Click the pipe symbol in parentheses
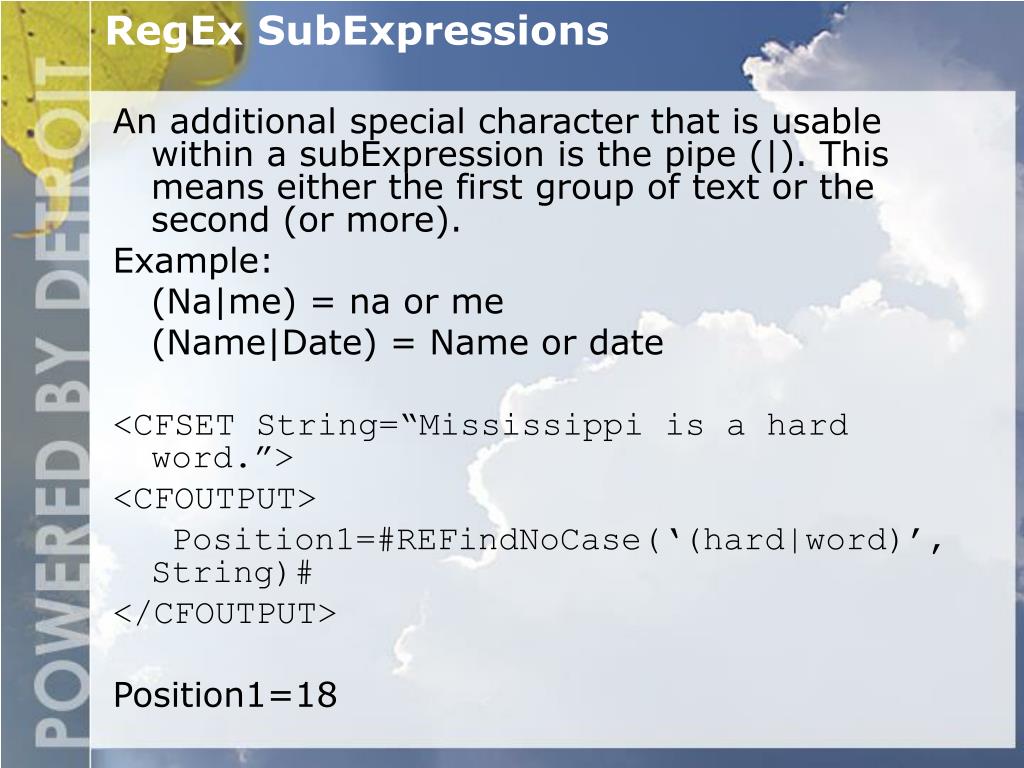 772,155
